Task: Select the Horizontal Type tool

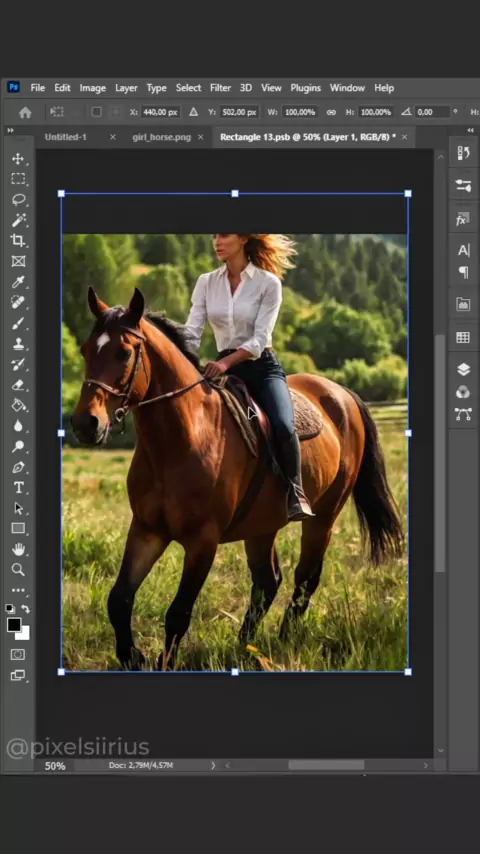Action: (18, 487)
